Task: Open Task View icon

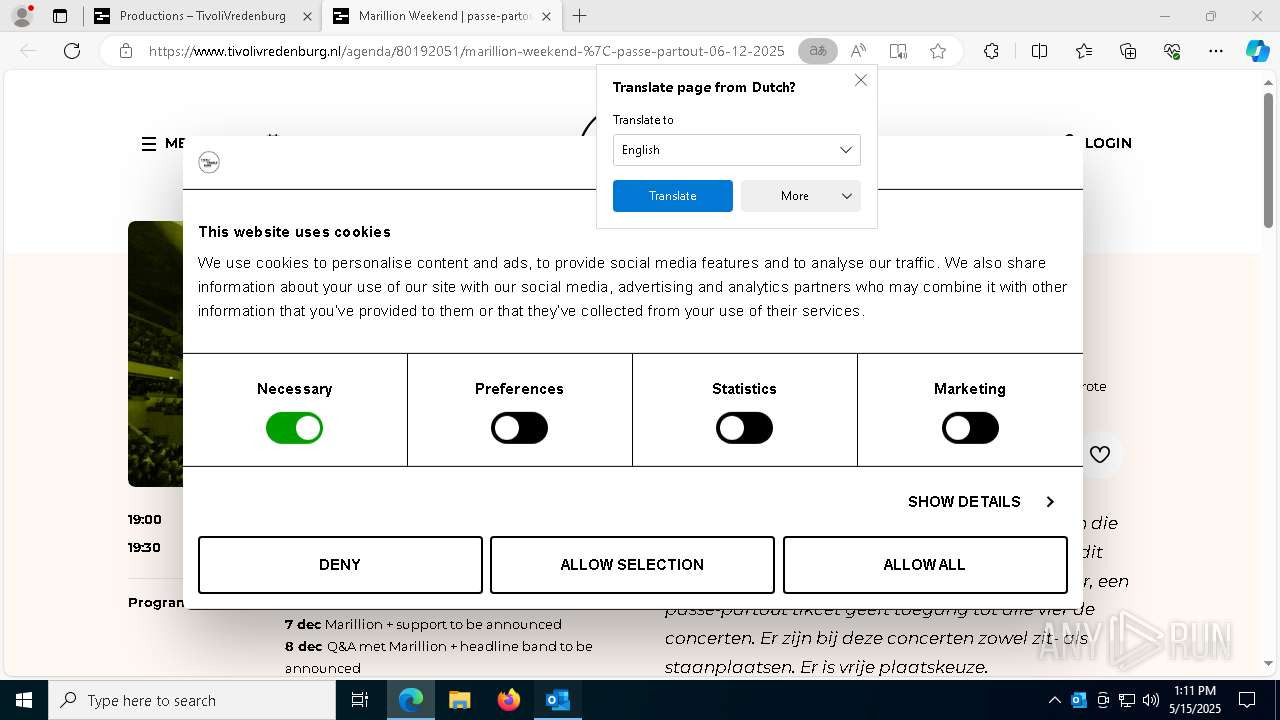Action: 360,700
